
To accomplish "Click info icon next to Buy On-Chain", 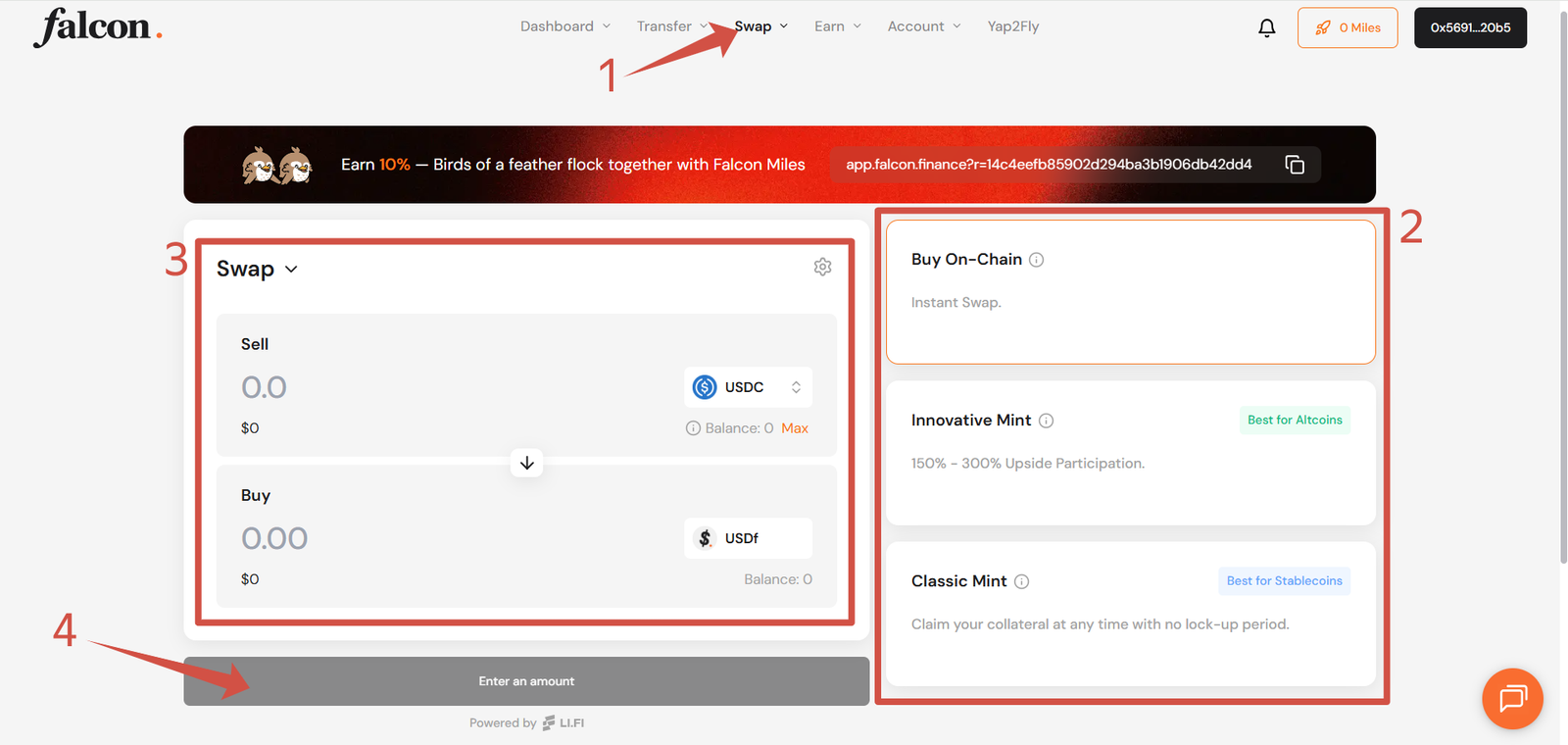I will tap(1036, 260).
